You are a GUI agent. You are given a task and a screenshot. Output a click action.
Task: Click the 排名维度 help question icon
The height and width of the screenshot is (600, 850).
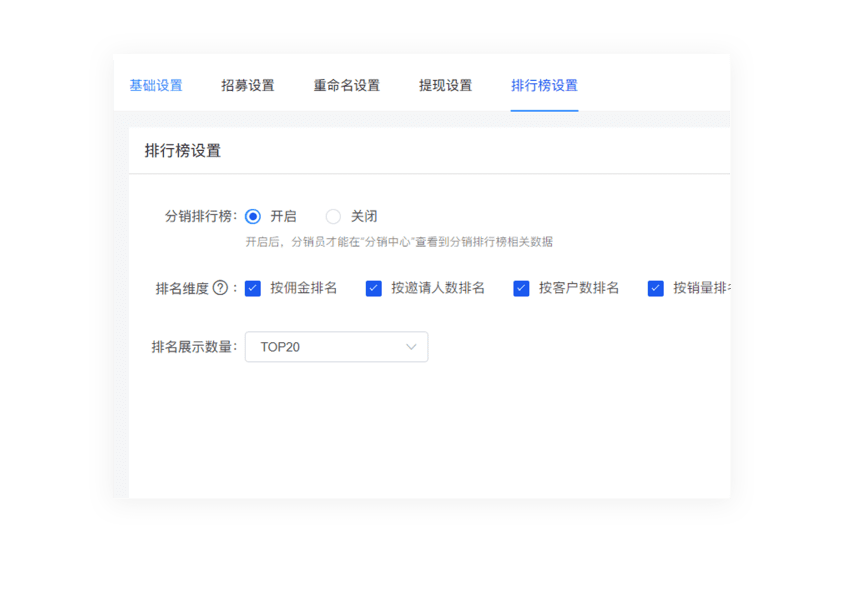pos(220,288)
